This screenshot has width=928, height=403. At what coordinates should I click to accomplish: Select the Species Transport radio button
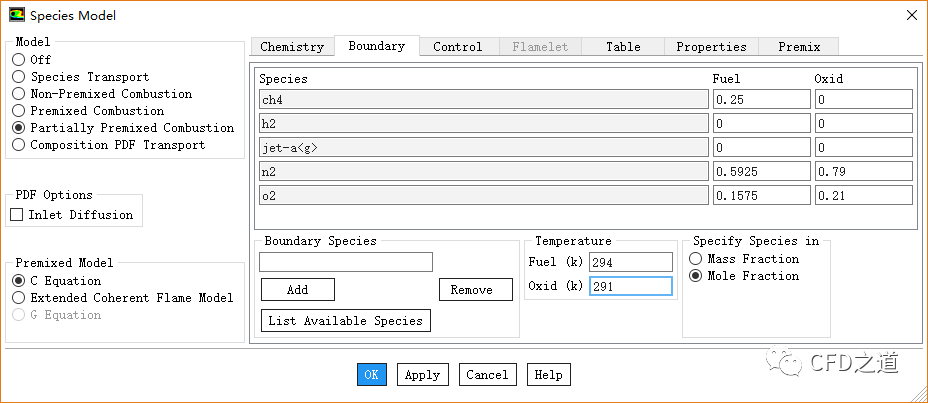pos(18,77)
